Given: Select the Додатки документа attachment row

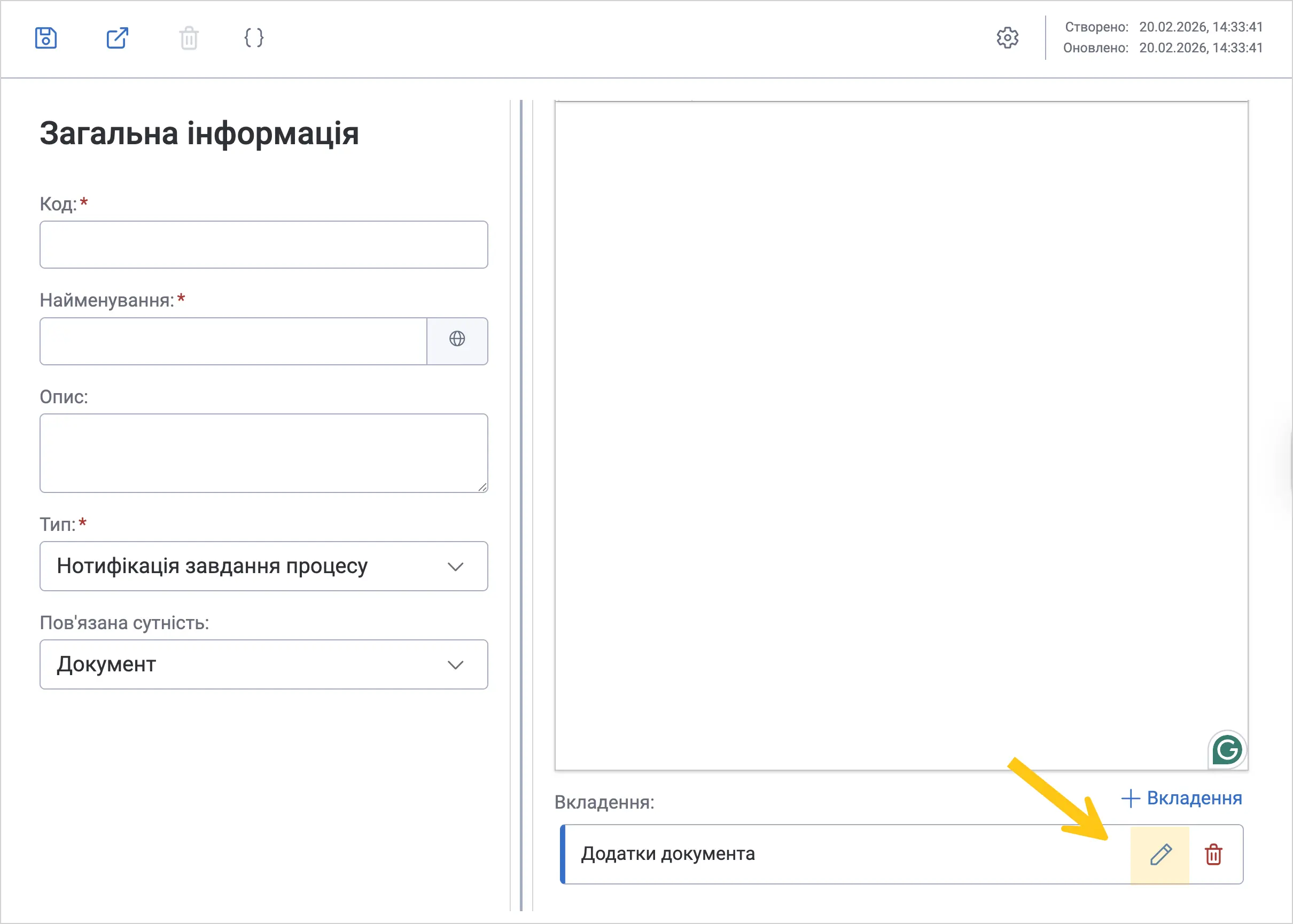Looking at the screenshot, I should coord(901,855).
